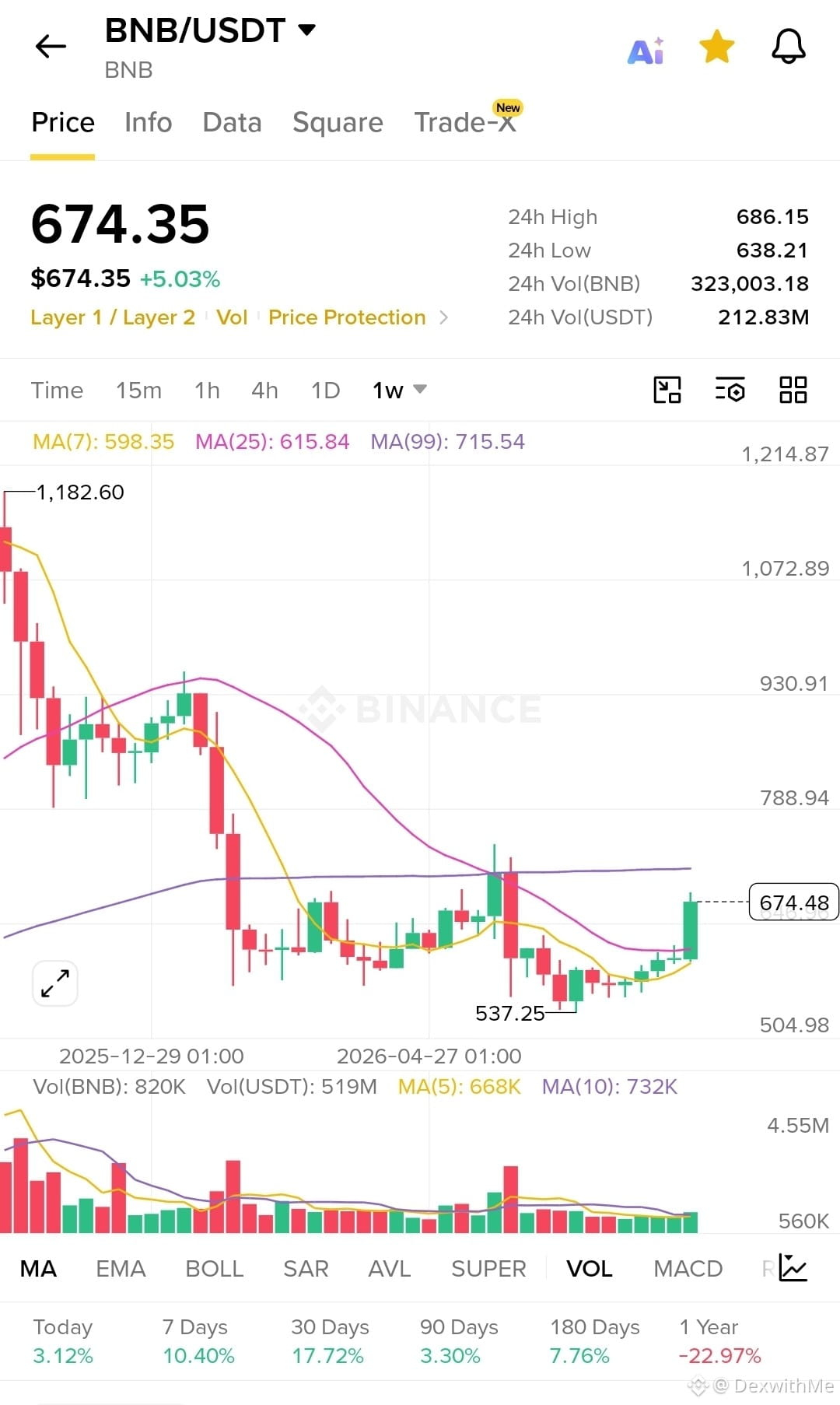Select the MACD sub-indicator
The height and width of the screenshot is (1405, 840).
pyautogui.click(x=688, y=1269)
